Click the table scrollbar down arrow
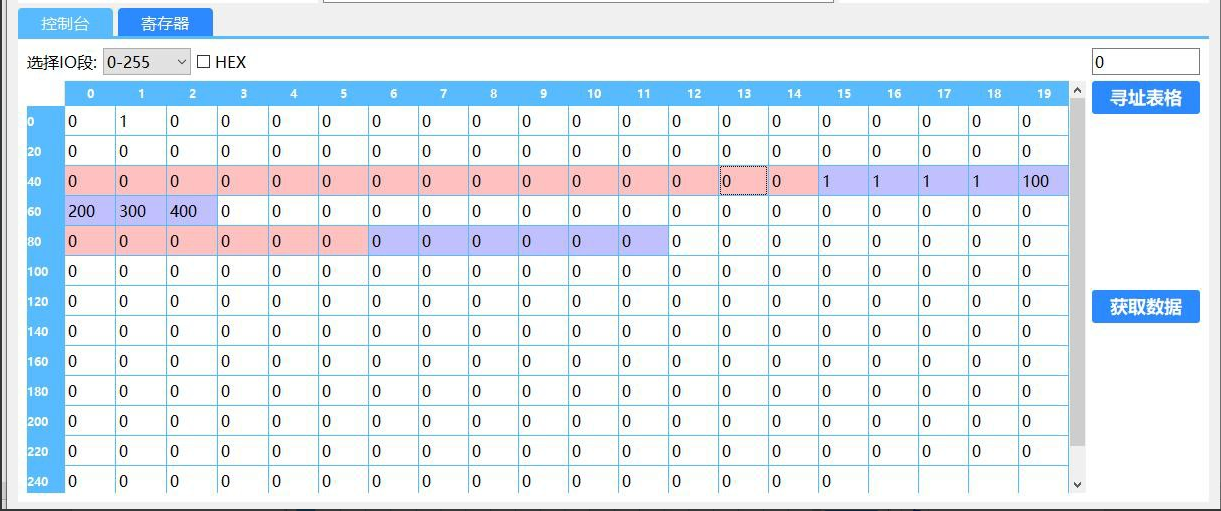Screen dimensions: 1221x511 coord(1077,484)
